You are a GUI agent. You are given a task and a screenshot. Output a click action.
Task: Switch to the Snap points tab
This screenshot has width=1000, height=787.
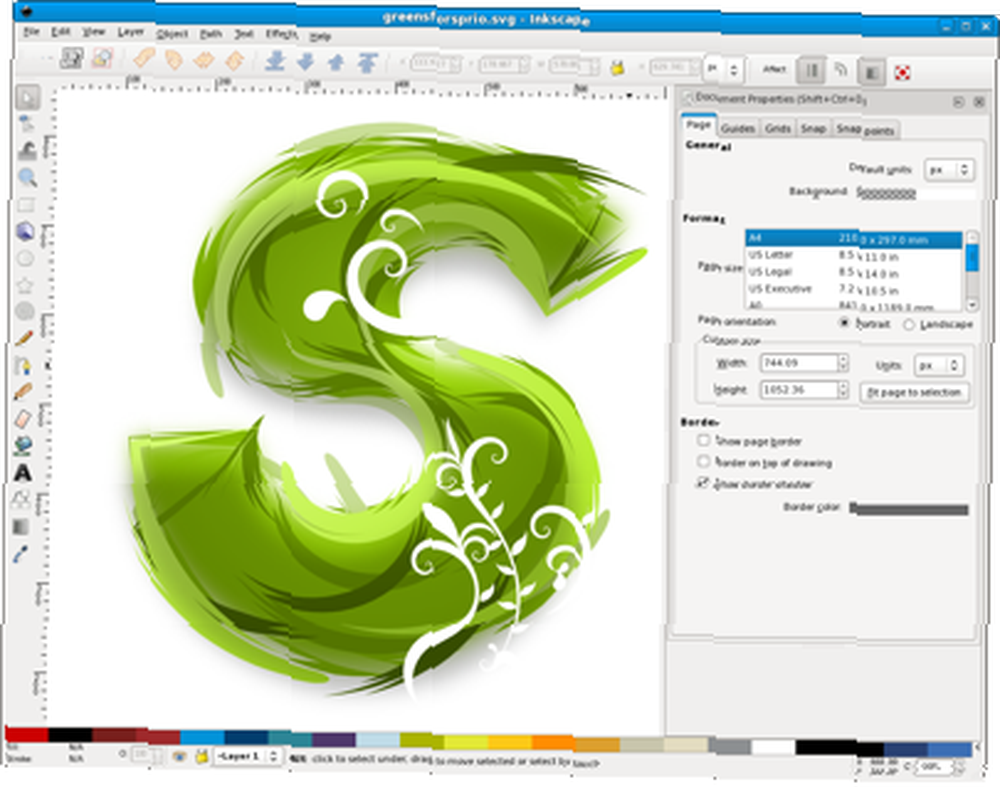865,129
